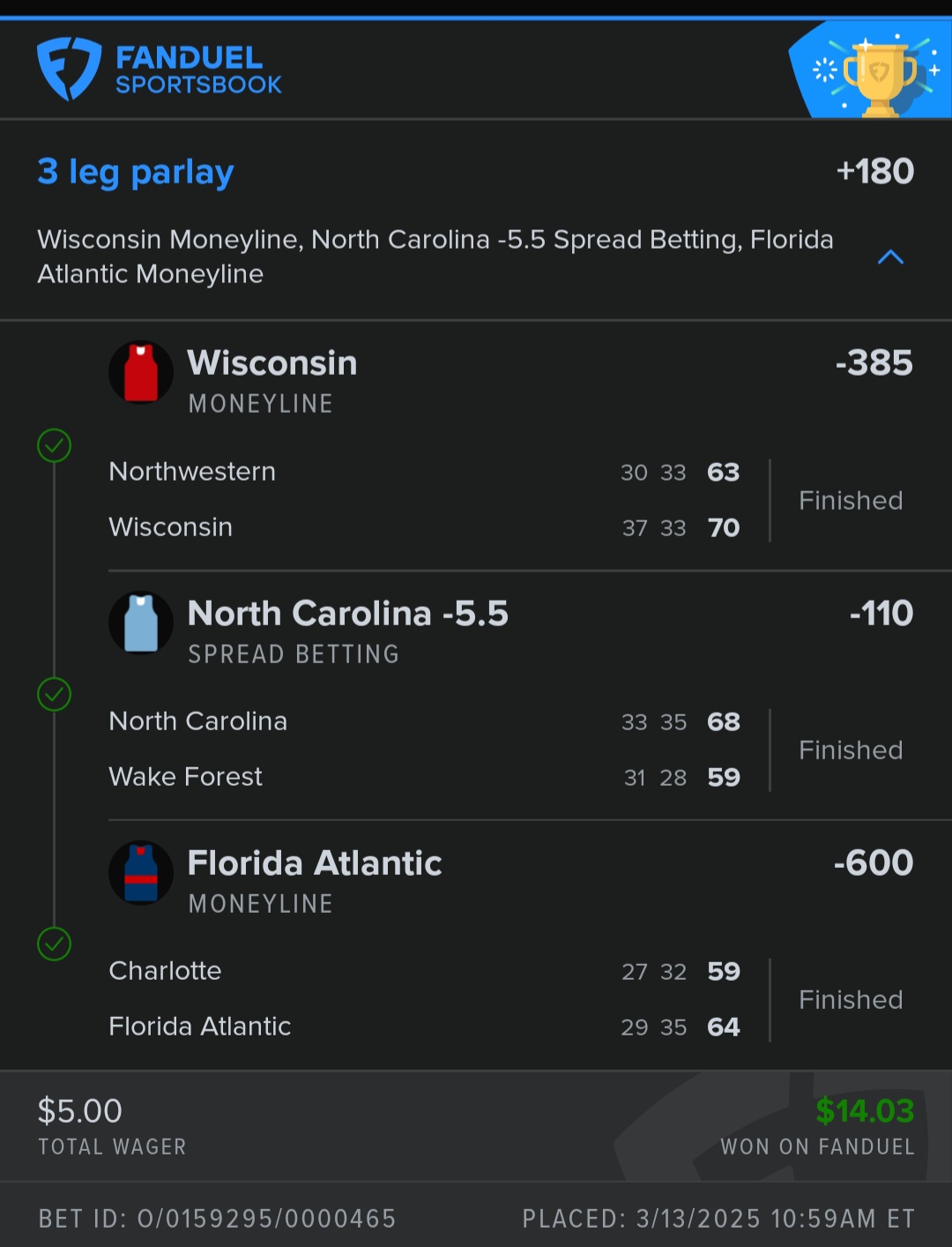
Task: Collapse the parlay details chevron
Action: (890, 258)
